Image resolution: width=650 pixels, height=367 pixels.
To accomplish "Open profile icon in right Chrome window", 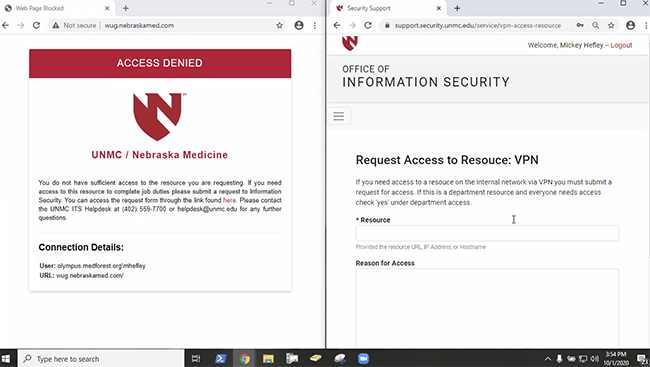I will [631, 25].
